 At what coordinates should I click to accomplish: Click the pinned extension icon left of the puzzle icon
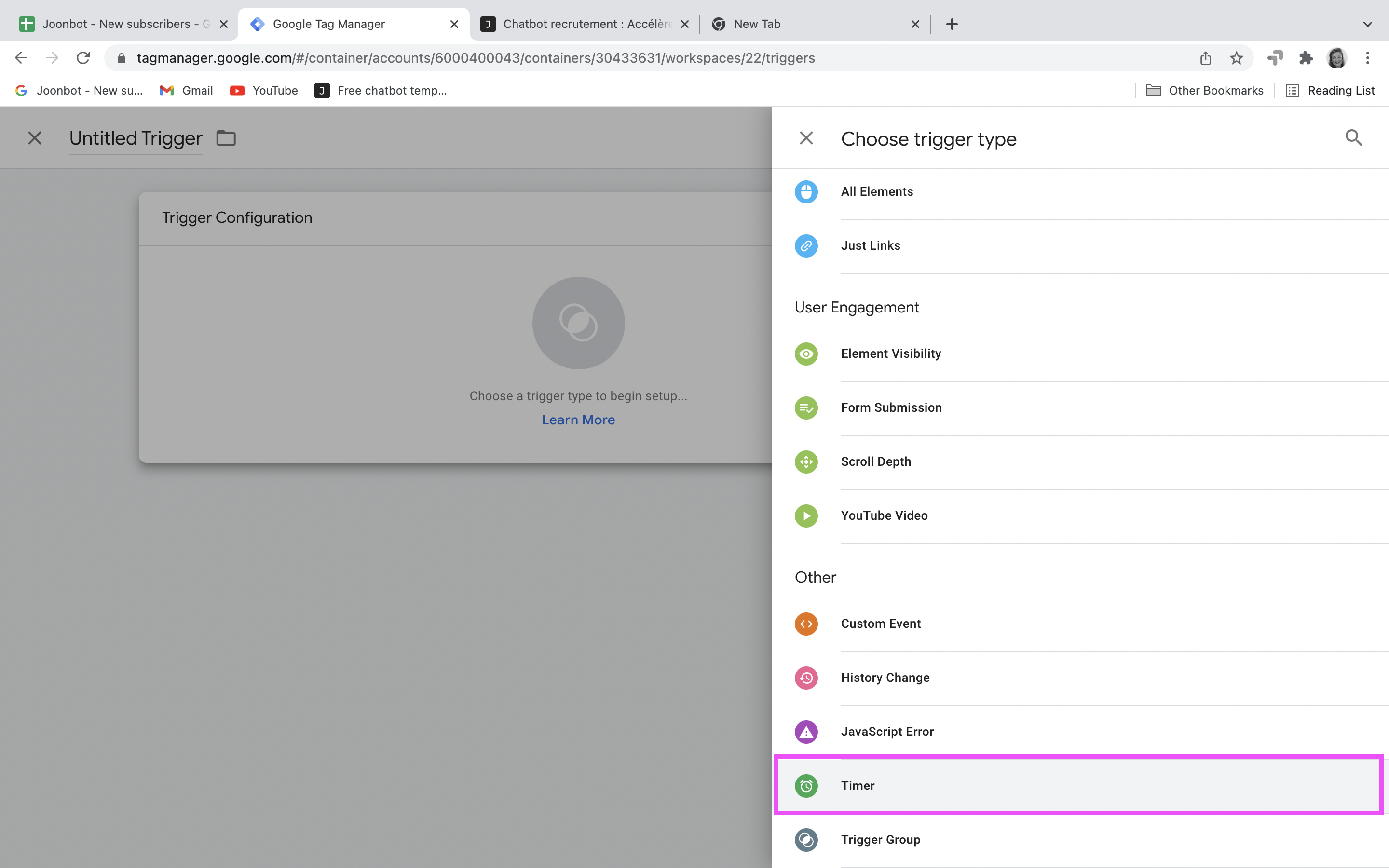pos(1275,58)
